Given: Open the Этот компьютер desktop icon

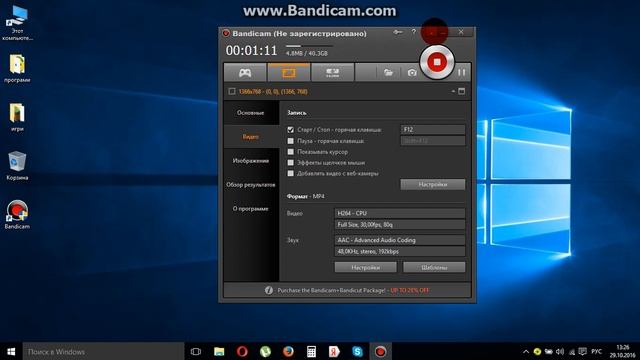Looking at the screenshot, I should 17,23.
